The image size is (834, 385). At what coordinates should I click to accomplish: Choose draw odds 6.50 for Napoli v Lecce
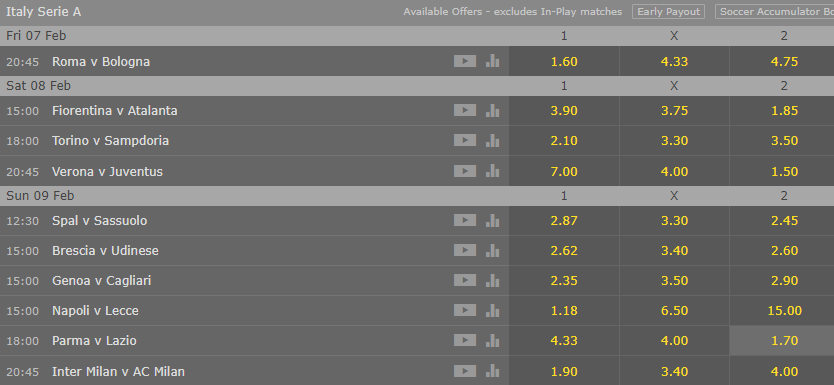pyautogui.click(x=674, y=311)
